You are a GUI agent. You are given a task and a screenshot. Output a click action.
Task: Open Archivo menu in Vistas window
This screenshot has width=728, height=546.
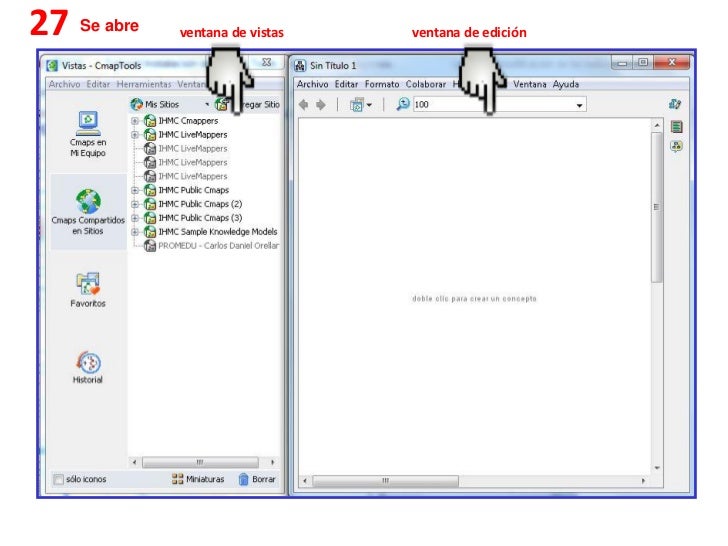pos(65,84)
